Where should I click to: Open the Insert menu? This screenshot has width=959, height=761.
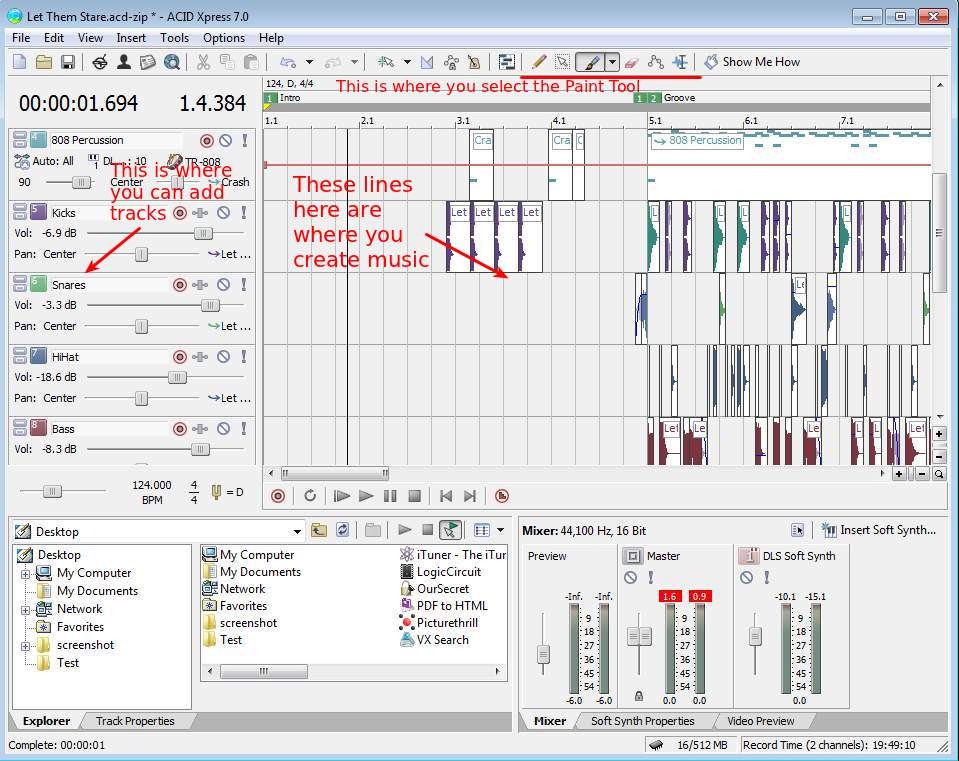131,38
